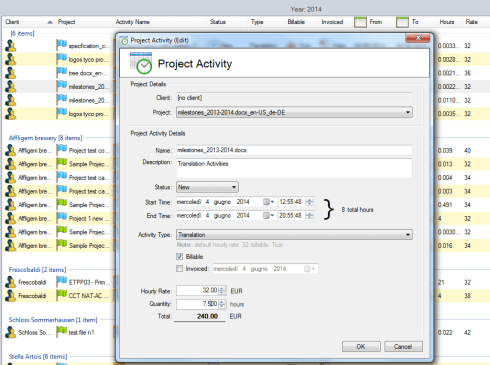Click the End Time time value 20:55:48
Screen dimensions: 490x365
[x=291, y=216]
